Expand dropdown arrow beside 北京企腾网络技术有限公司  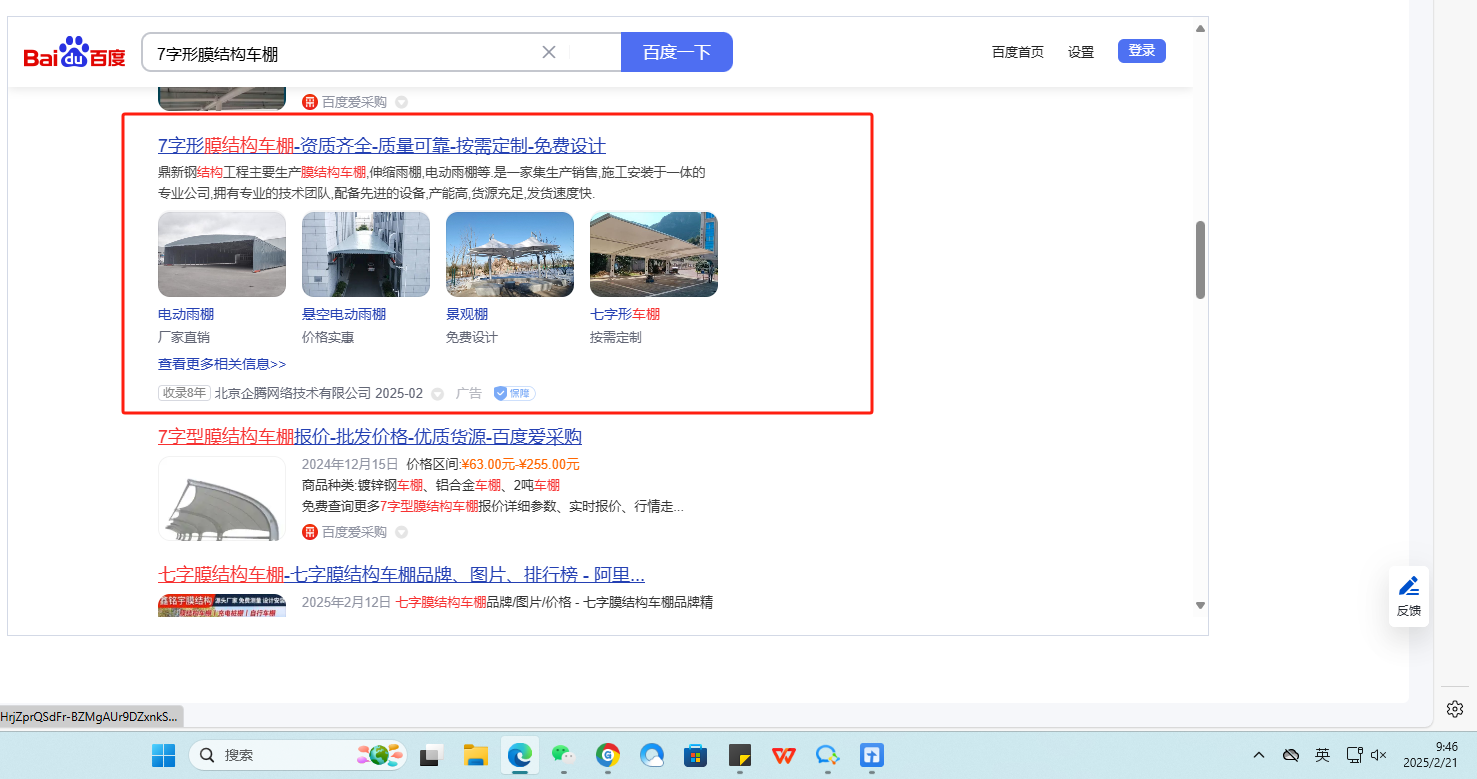(437, 394)
